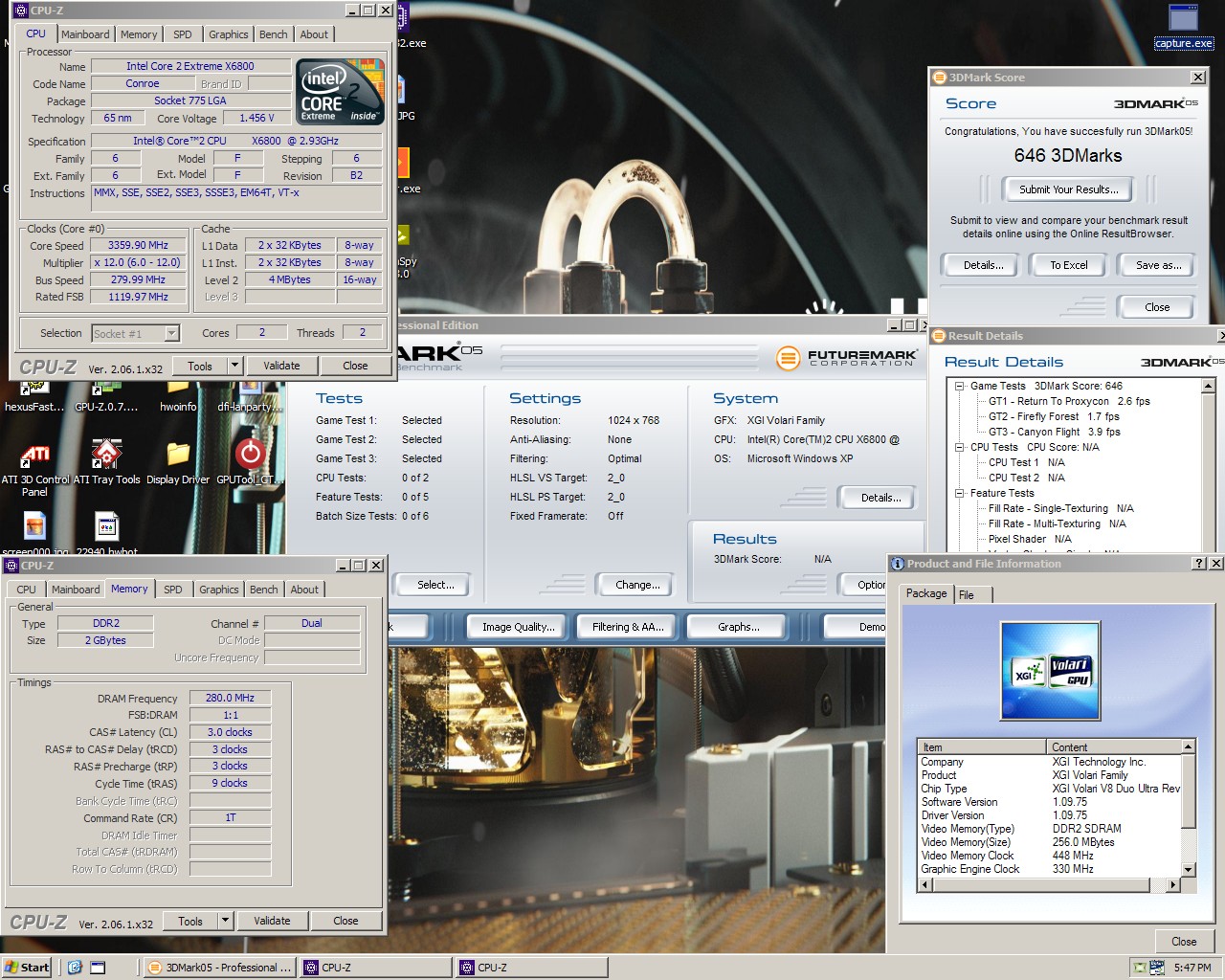Launch the ATI Tray Tools shortcut

(106, 463)
